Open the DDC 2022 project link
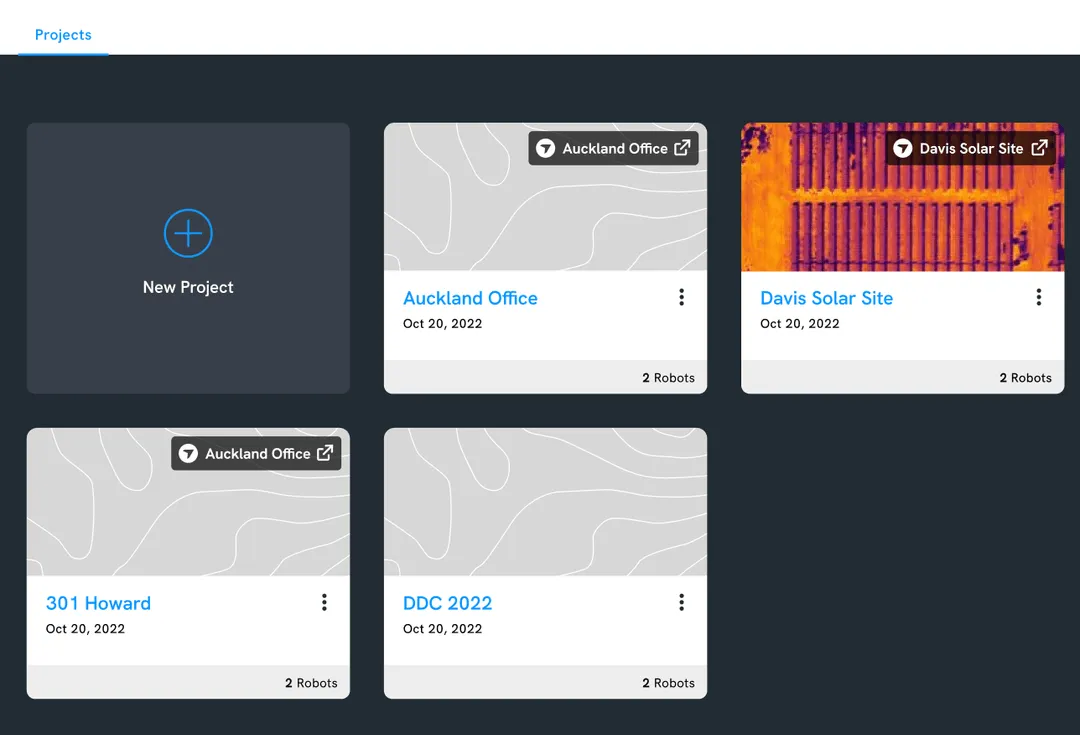 [x=447, y=602]
